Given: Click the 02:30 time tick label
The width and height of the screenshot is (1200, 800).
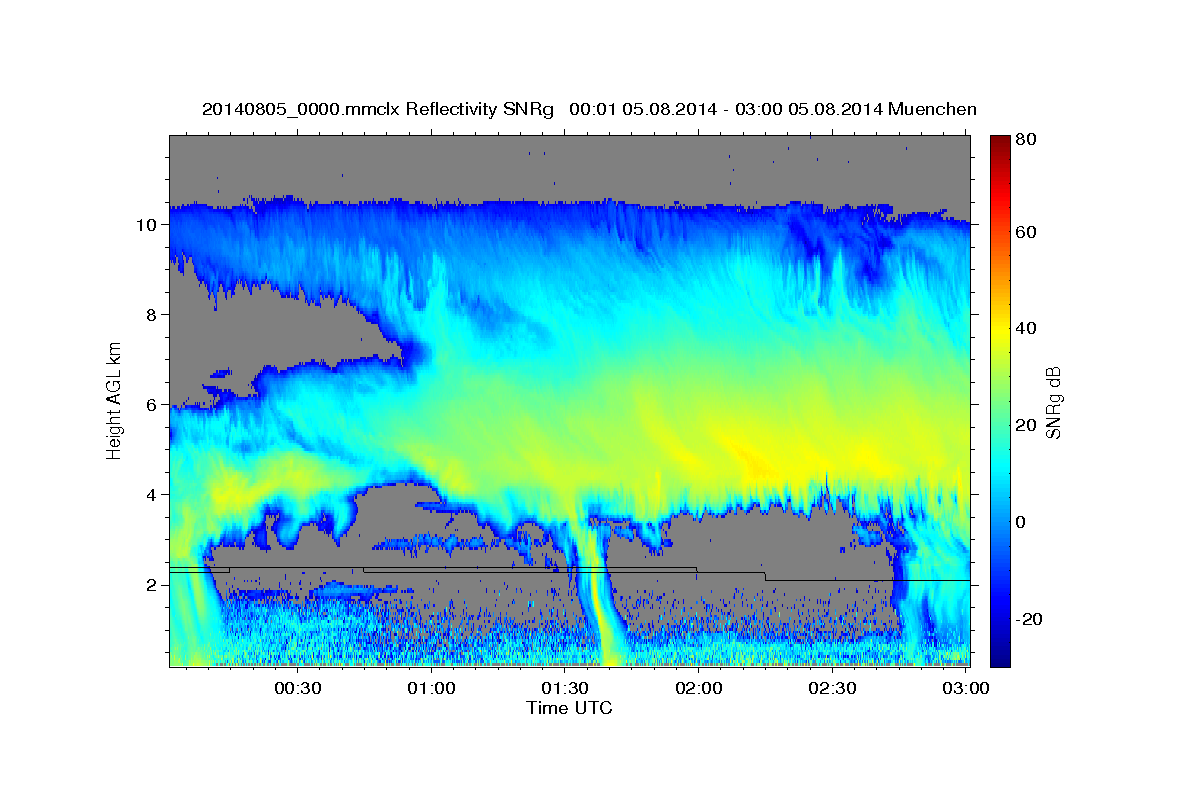Looking at the screenshot, I should coord(832,689).
